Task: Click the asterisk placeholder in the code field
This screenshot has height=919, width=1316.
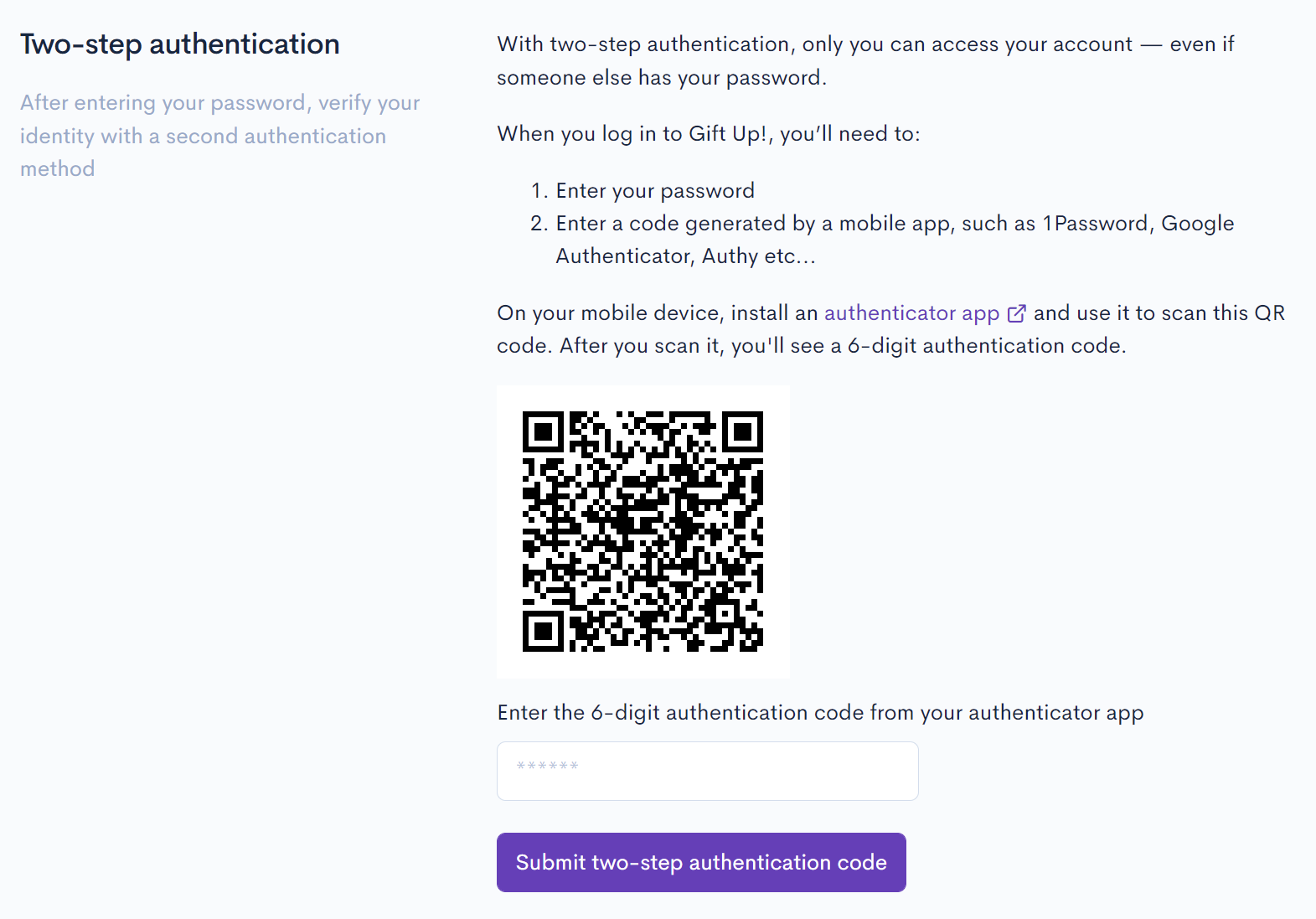Action: (x=547, y=766)
